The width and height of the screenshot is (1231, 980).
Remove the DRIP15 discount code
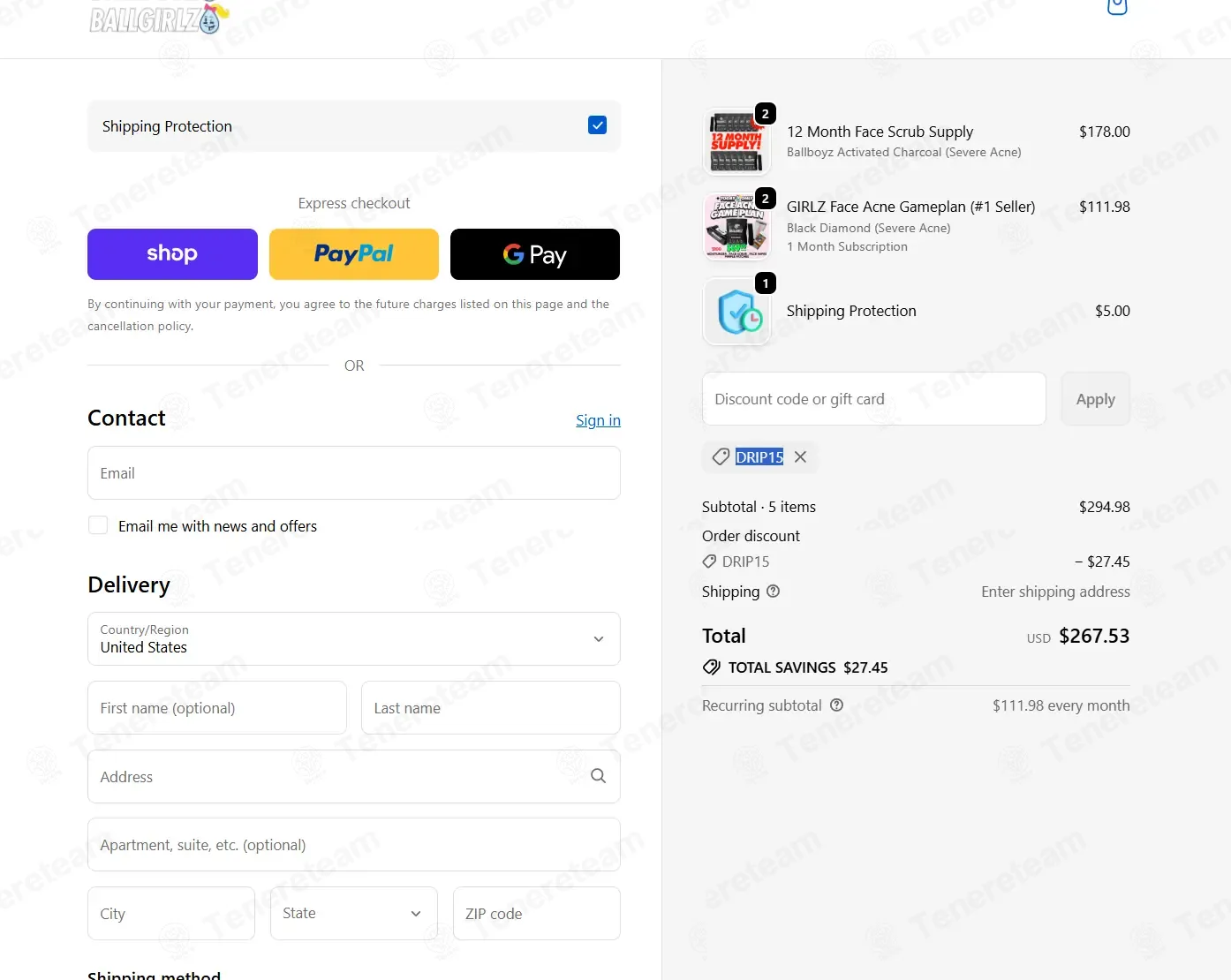click(x=800, y=457)
